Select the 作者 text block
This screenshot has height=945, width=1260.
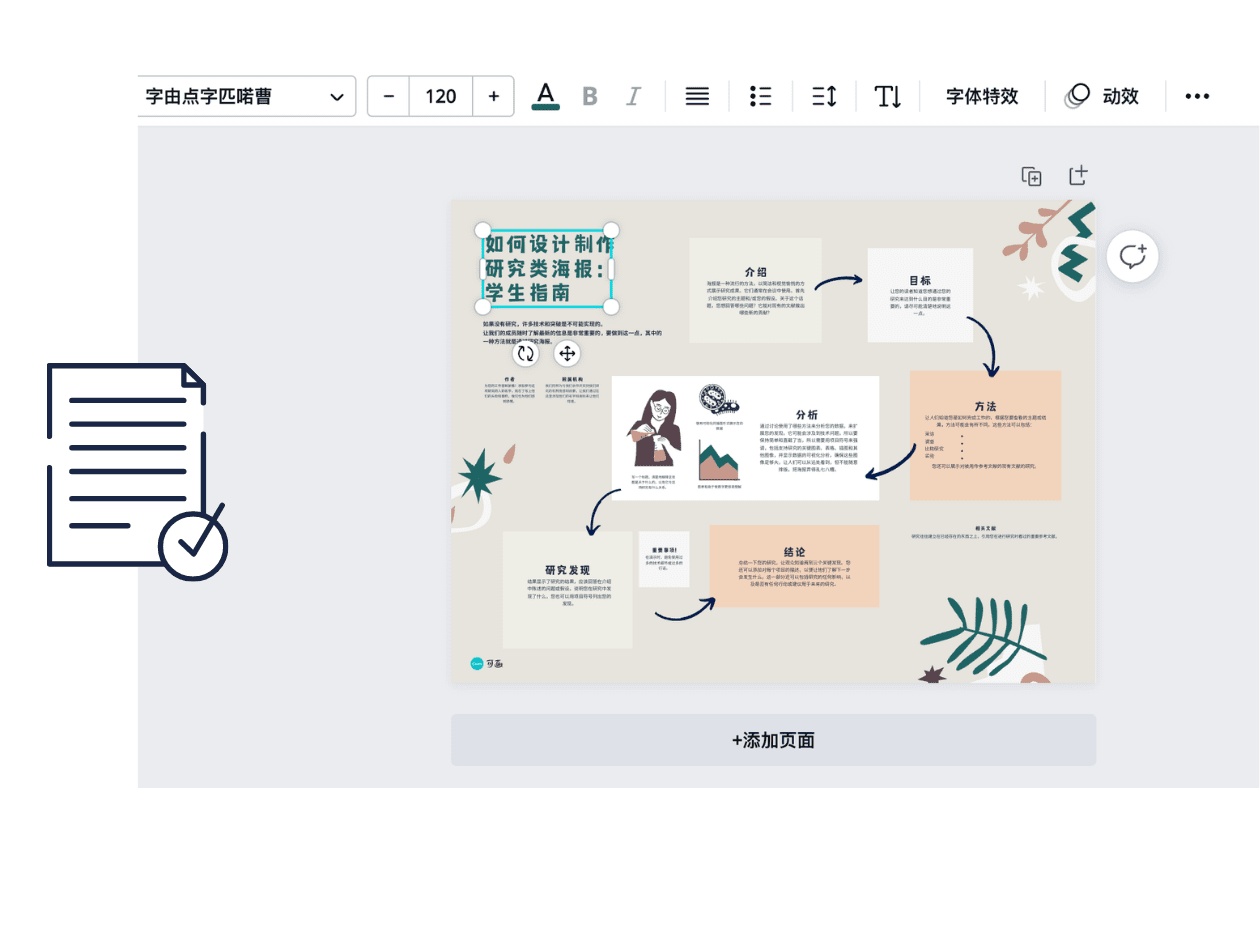pyautogui.click(x=509, y=390)
